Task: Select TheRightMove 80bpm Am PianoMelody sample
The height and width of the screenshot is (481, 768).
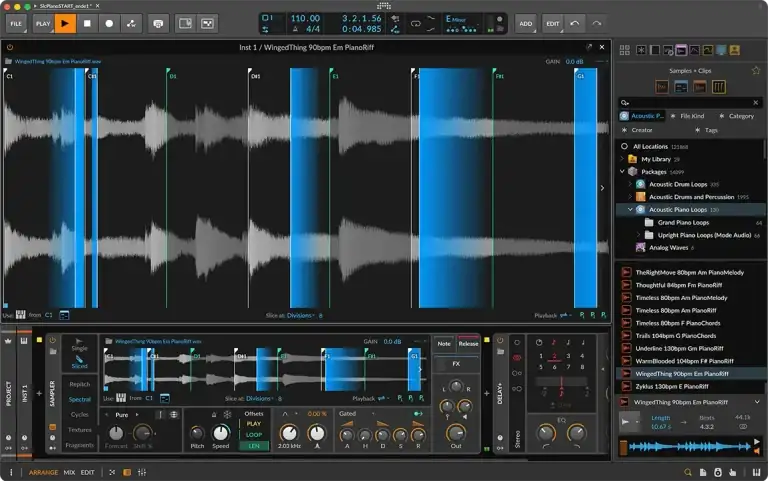Action: (690, 272)
